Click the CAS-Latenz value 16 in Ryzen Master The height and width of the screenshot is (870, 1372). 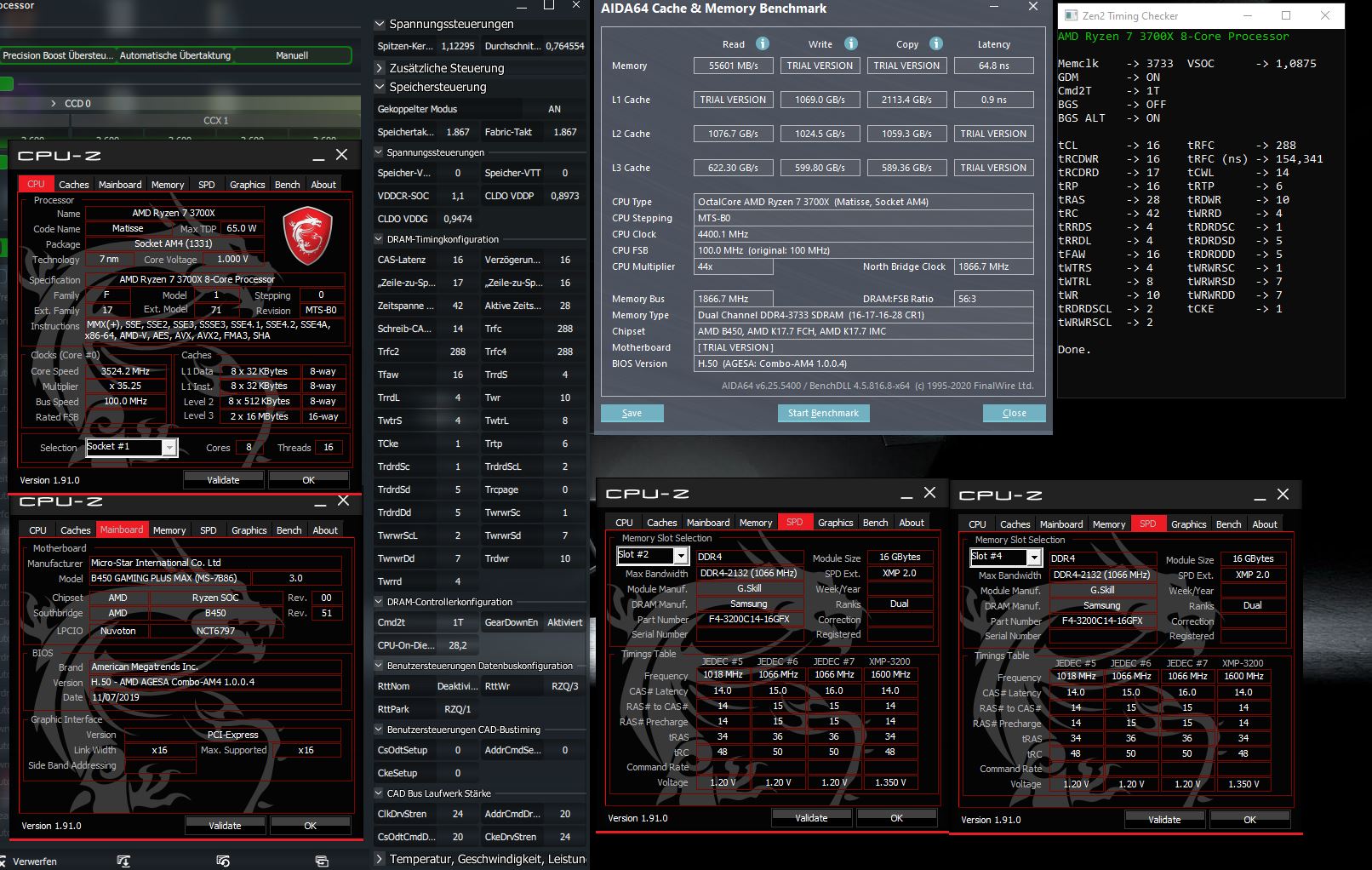[x=458, y=260]
